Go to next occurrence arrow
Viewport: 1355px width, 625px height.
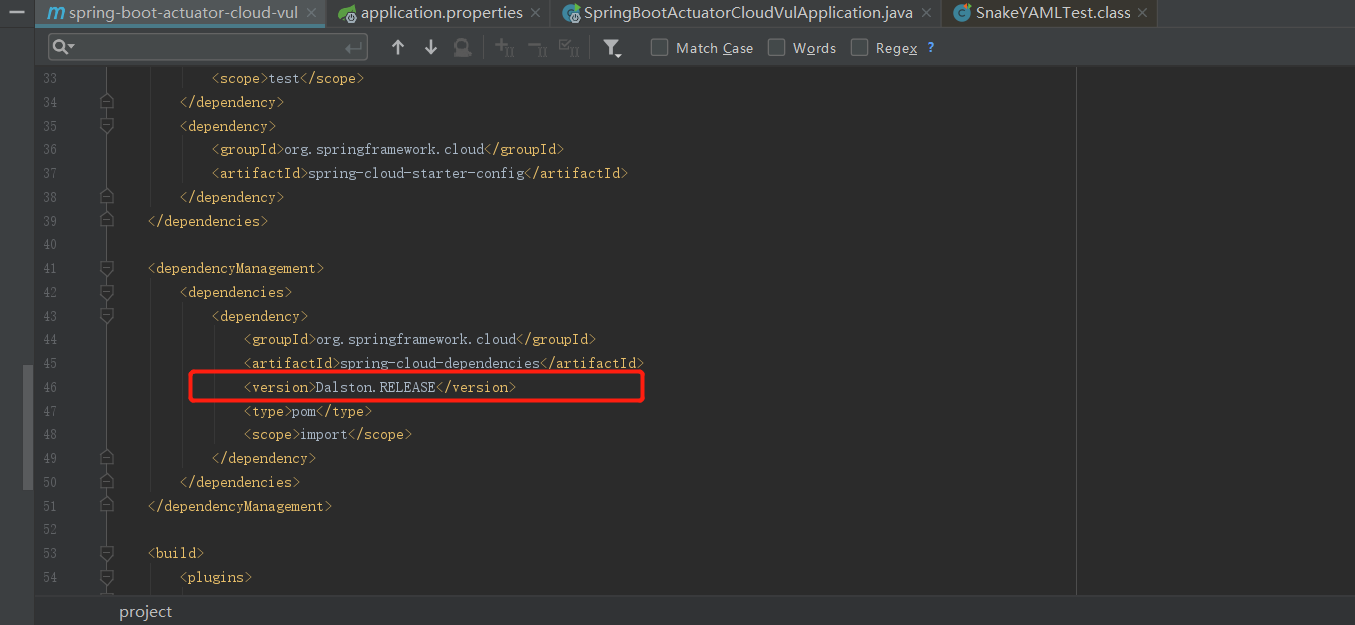point(431,47)
